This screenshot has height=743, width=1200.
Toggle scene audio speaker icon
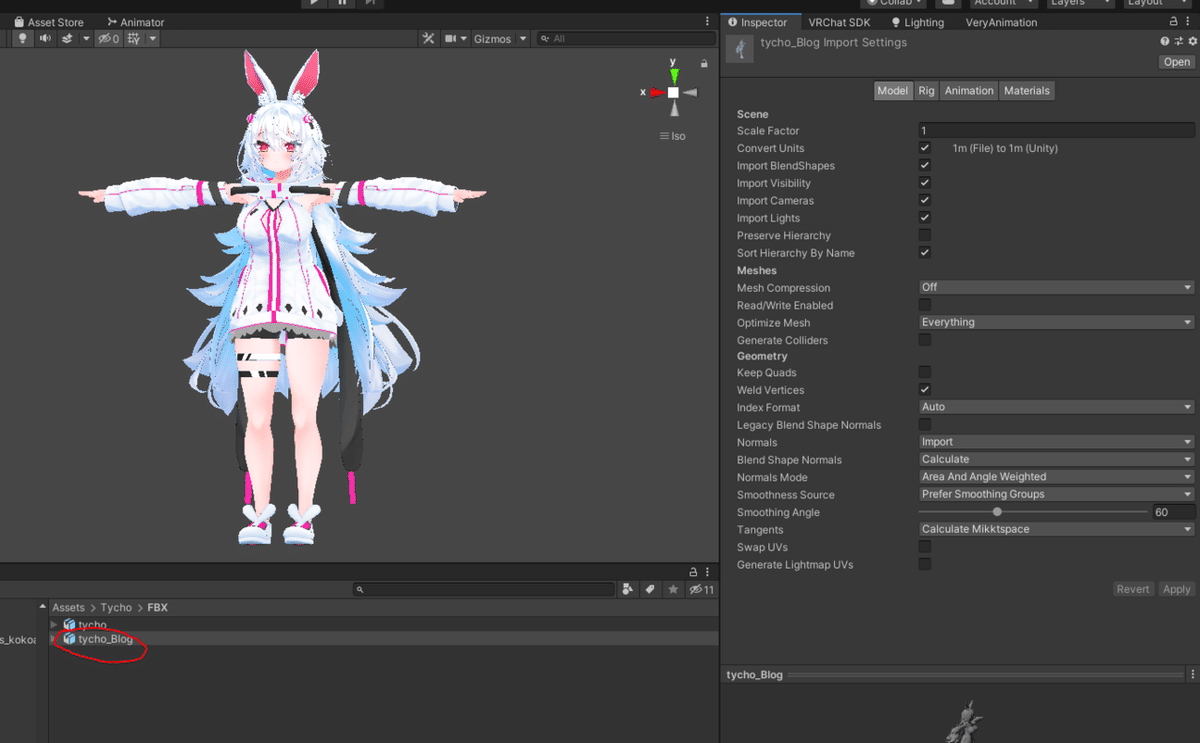(x=45, y=38)
